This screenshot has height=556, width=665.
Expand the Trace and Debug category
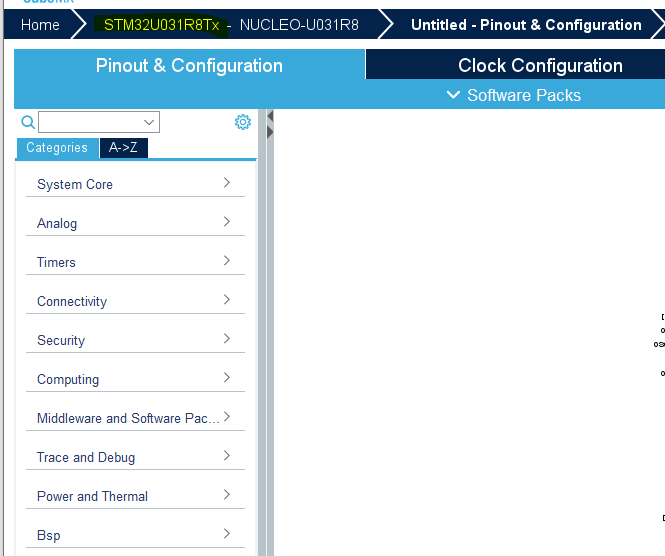135,458
